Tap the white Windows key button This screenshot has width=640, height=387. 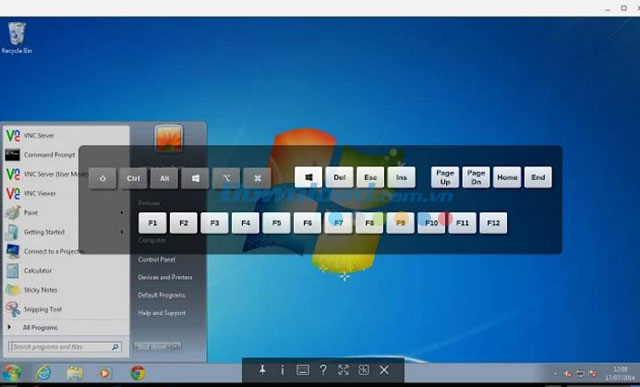click(308, 177)
